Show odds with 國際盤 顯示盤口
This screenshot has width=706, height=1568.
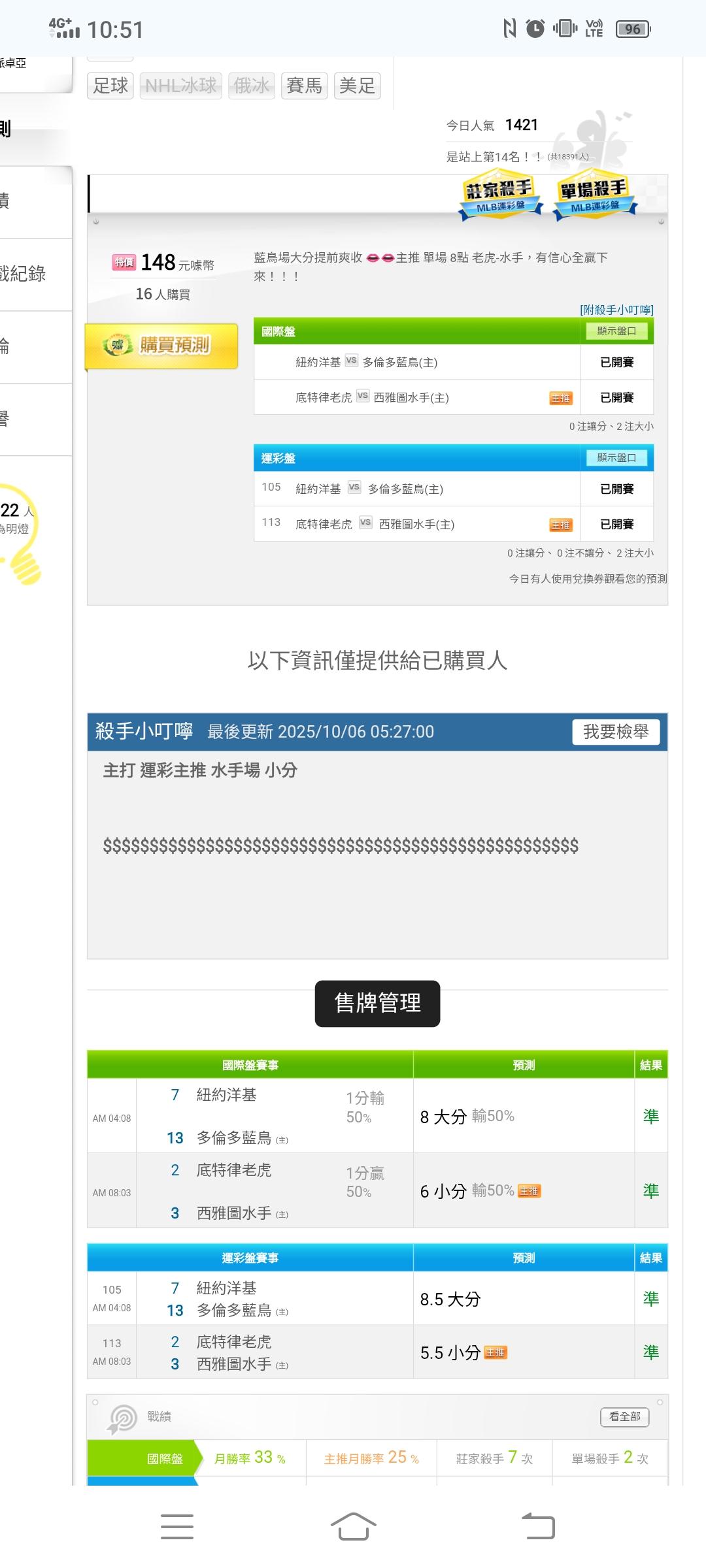click(616, 331)
